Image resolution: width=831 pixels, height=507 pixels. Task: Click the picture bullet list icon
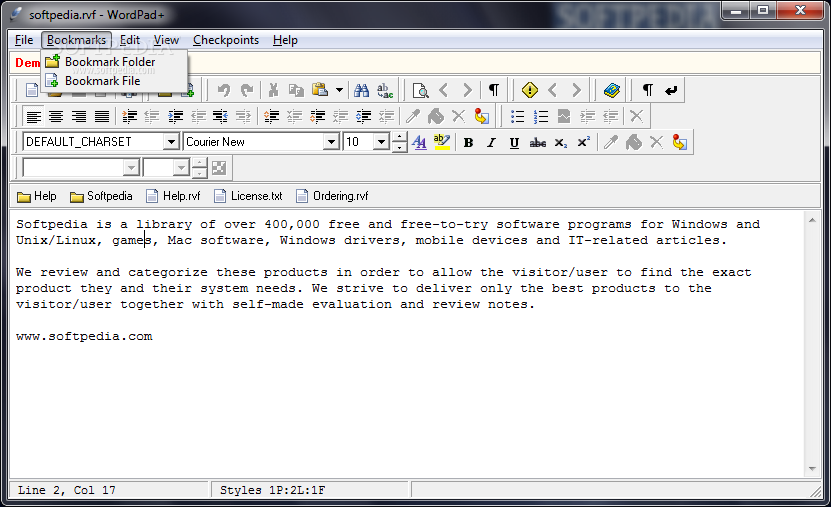click(x=564, y=117)
